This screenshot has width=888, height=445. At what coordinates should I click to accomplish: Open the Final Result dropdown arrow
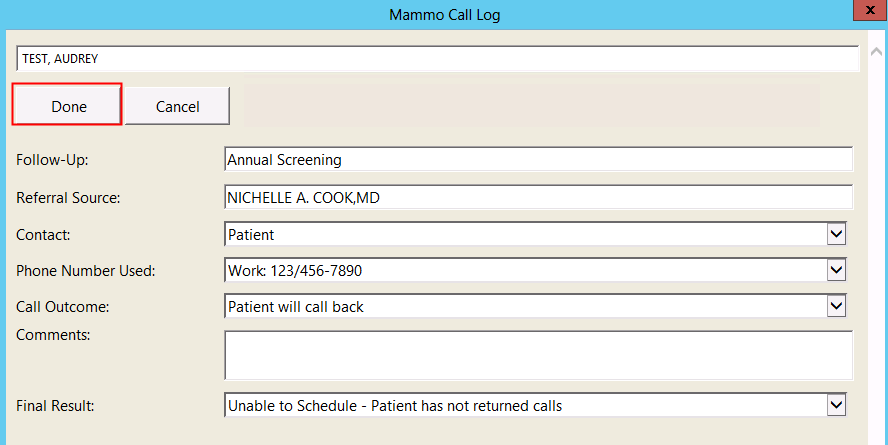(x=837, y=406)
